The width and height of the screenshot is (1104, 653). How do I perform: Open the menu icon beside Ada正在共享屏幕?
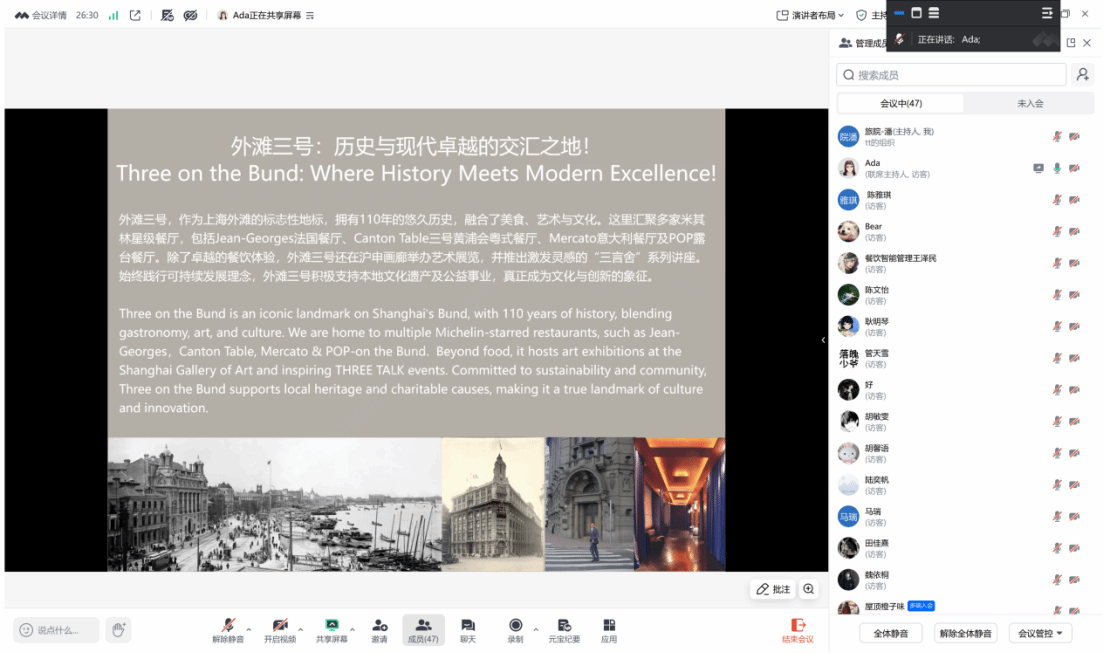(x=310, y=15)
